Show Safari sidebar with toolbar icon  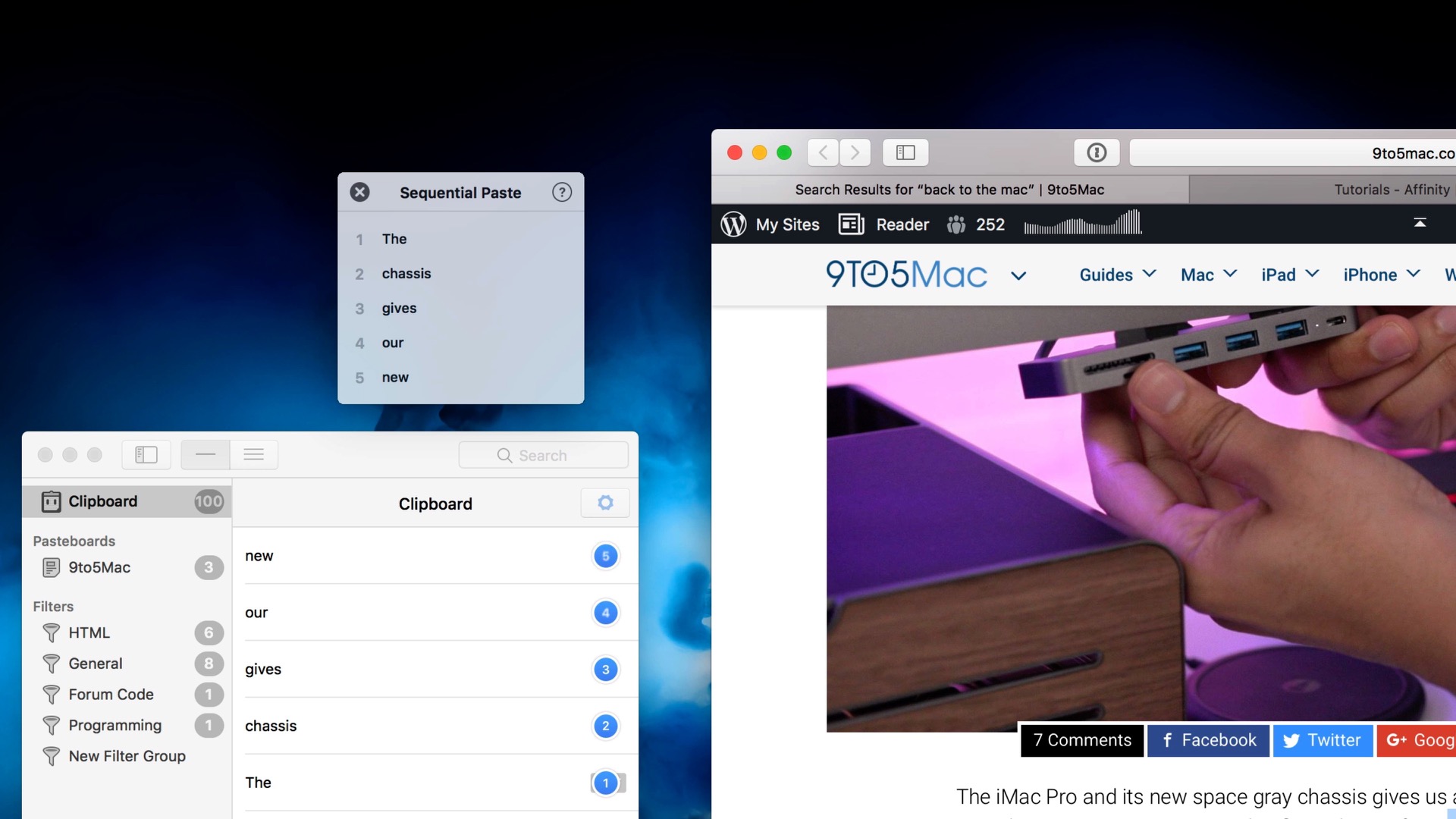point(905,152)
